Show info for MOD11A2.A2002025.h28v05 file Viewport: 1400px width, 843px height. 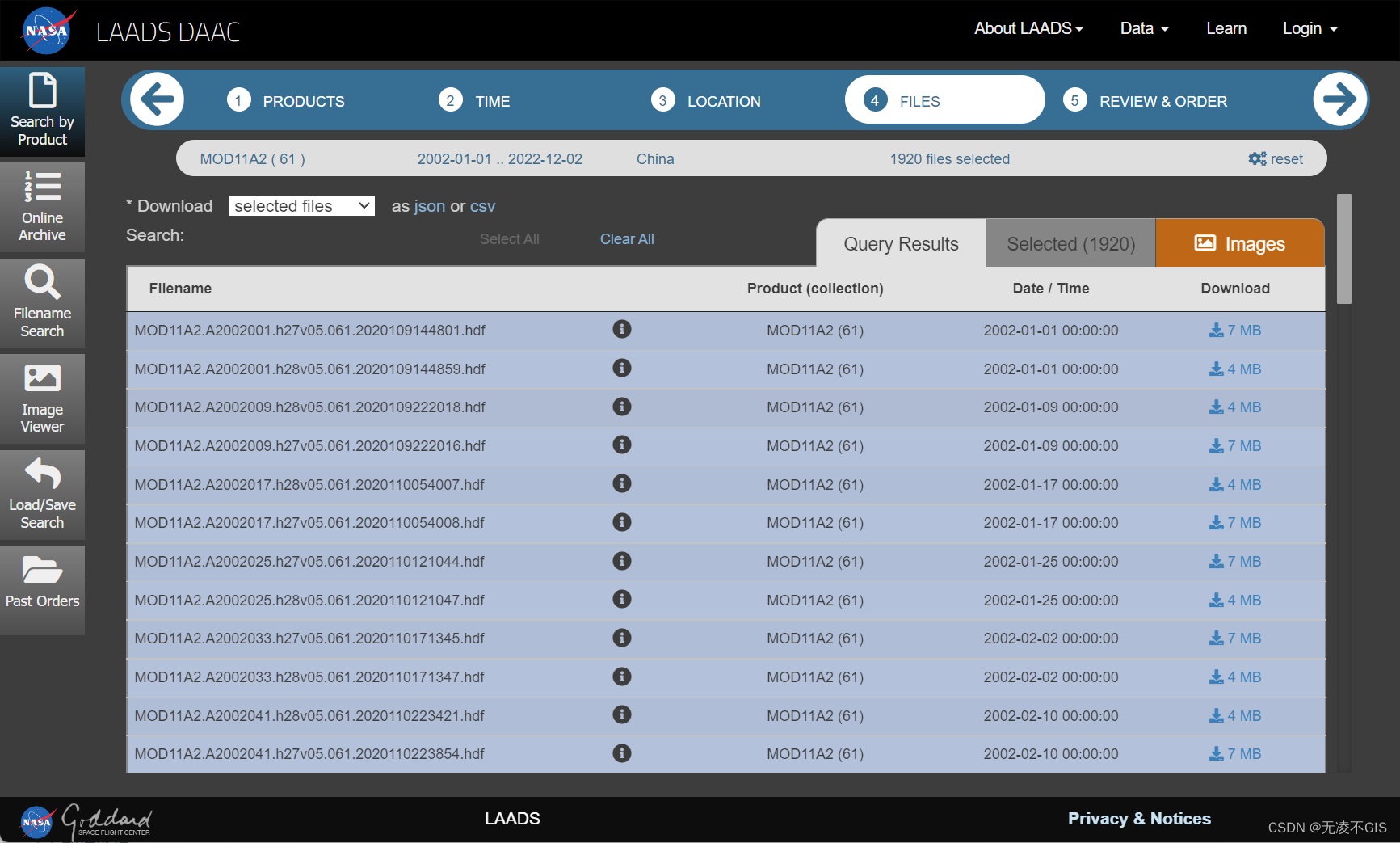[621, 599]
